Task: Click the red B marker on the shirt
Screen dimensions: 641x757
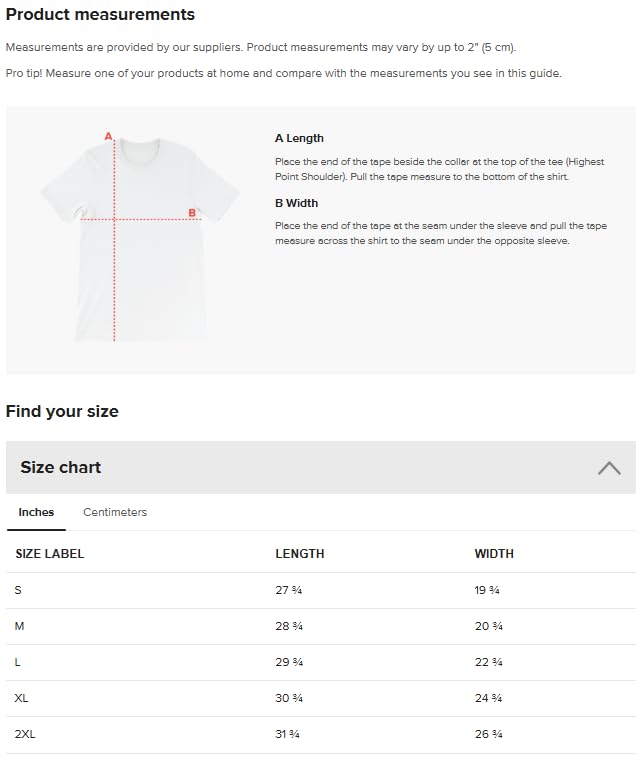Action: (192, 212)
